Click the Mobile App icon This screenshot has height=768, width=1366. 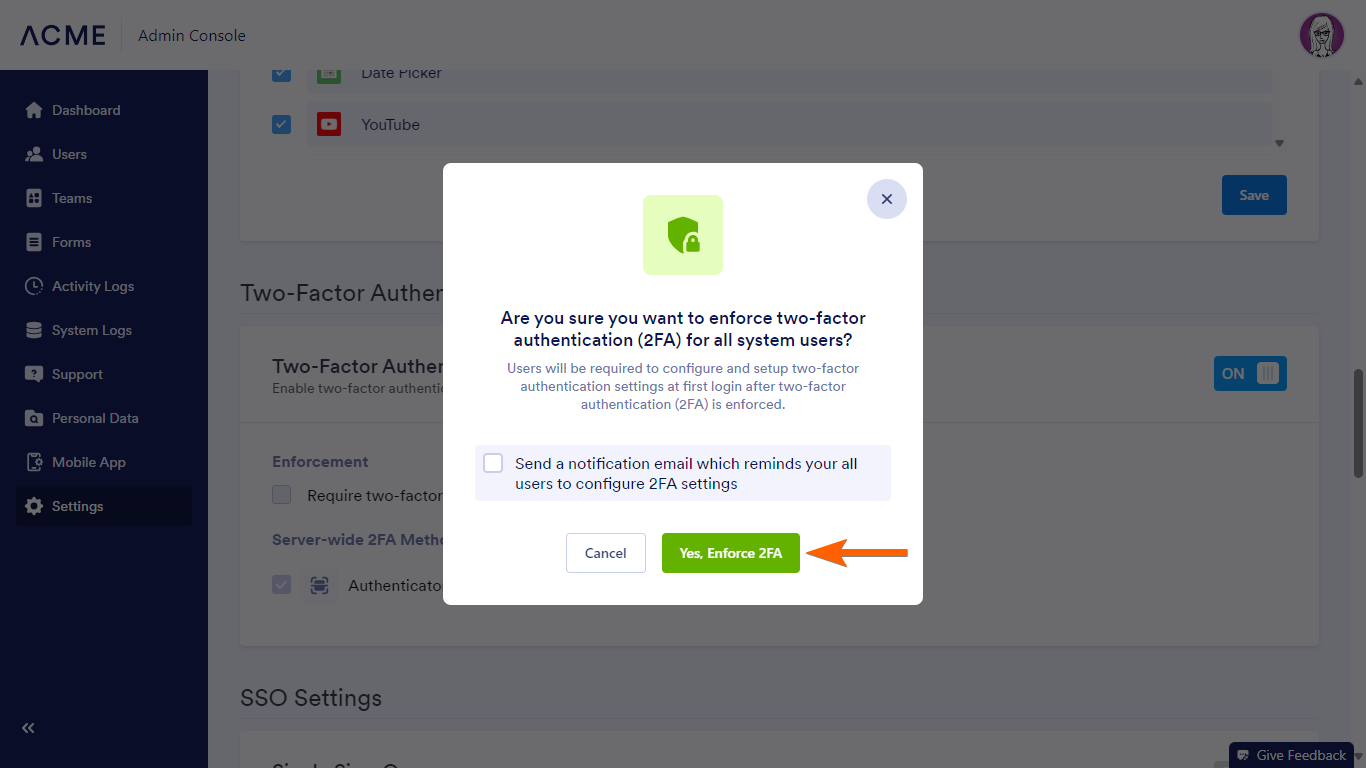pos(34,462)
